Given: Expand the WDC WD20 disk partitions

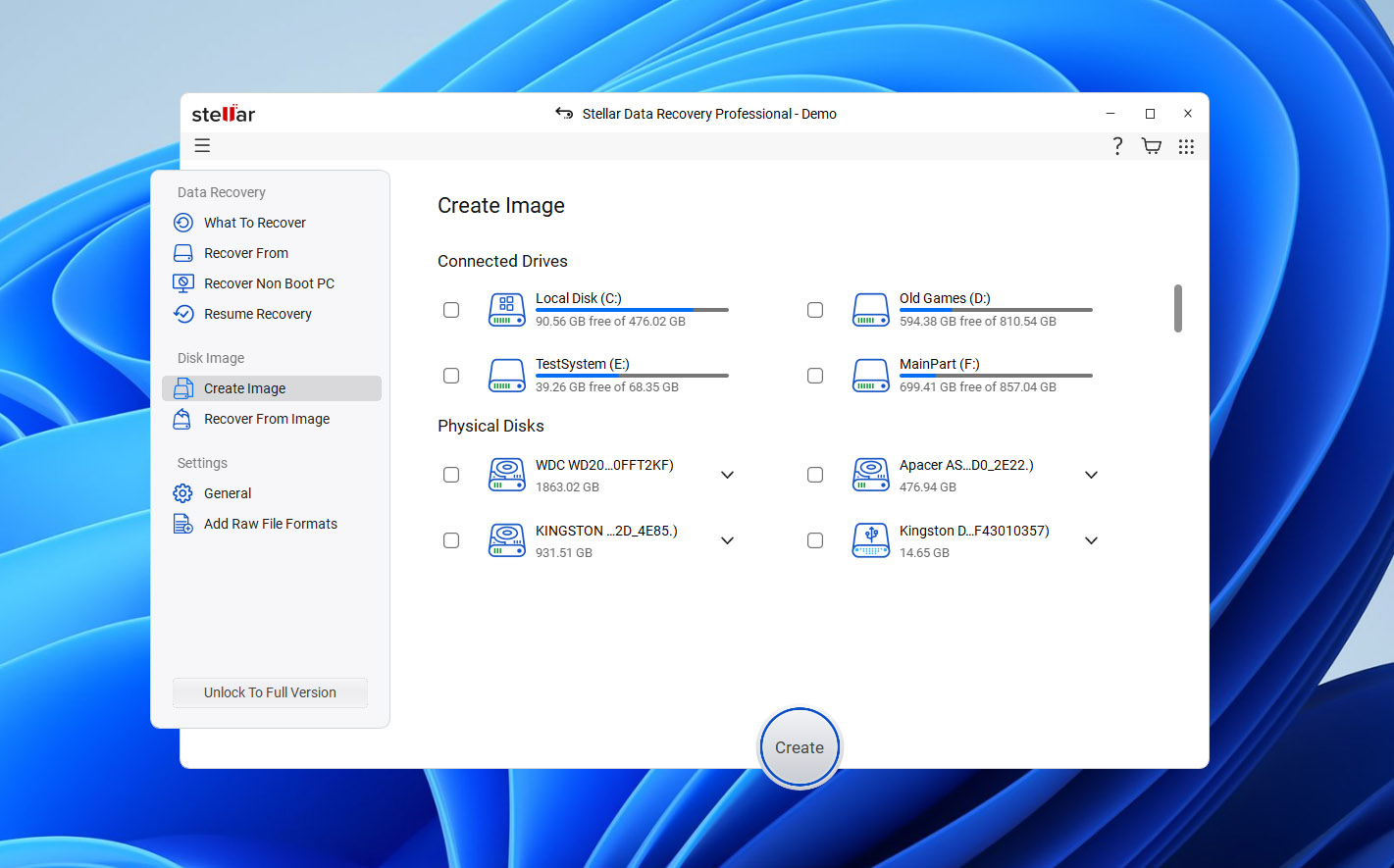Looking at the screenshot, I should pyautogui.click(x=728, y=475).
